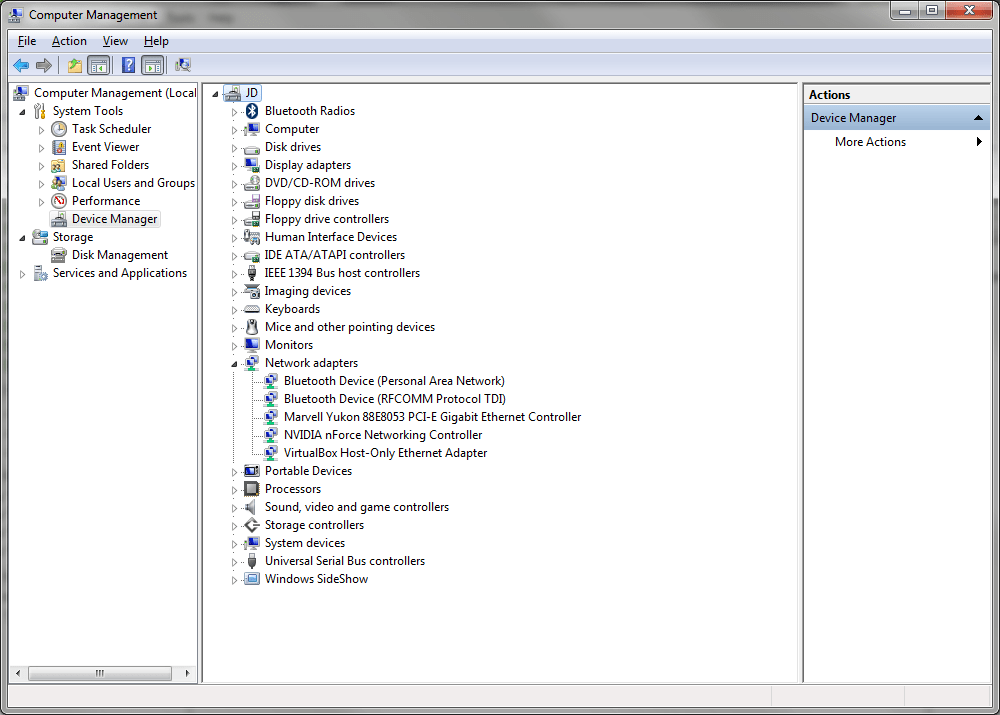The width and height of the screenshot is (1000, 715).
Task: Expand the Shared Folders node
Action: click(x=41, y=166)
